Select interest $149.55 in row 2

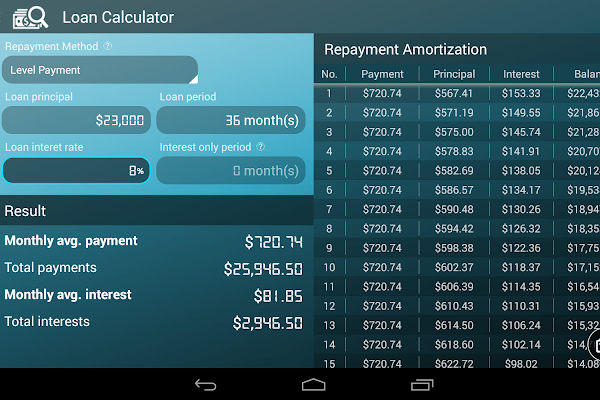(x=521, y=113)
